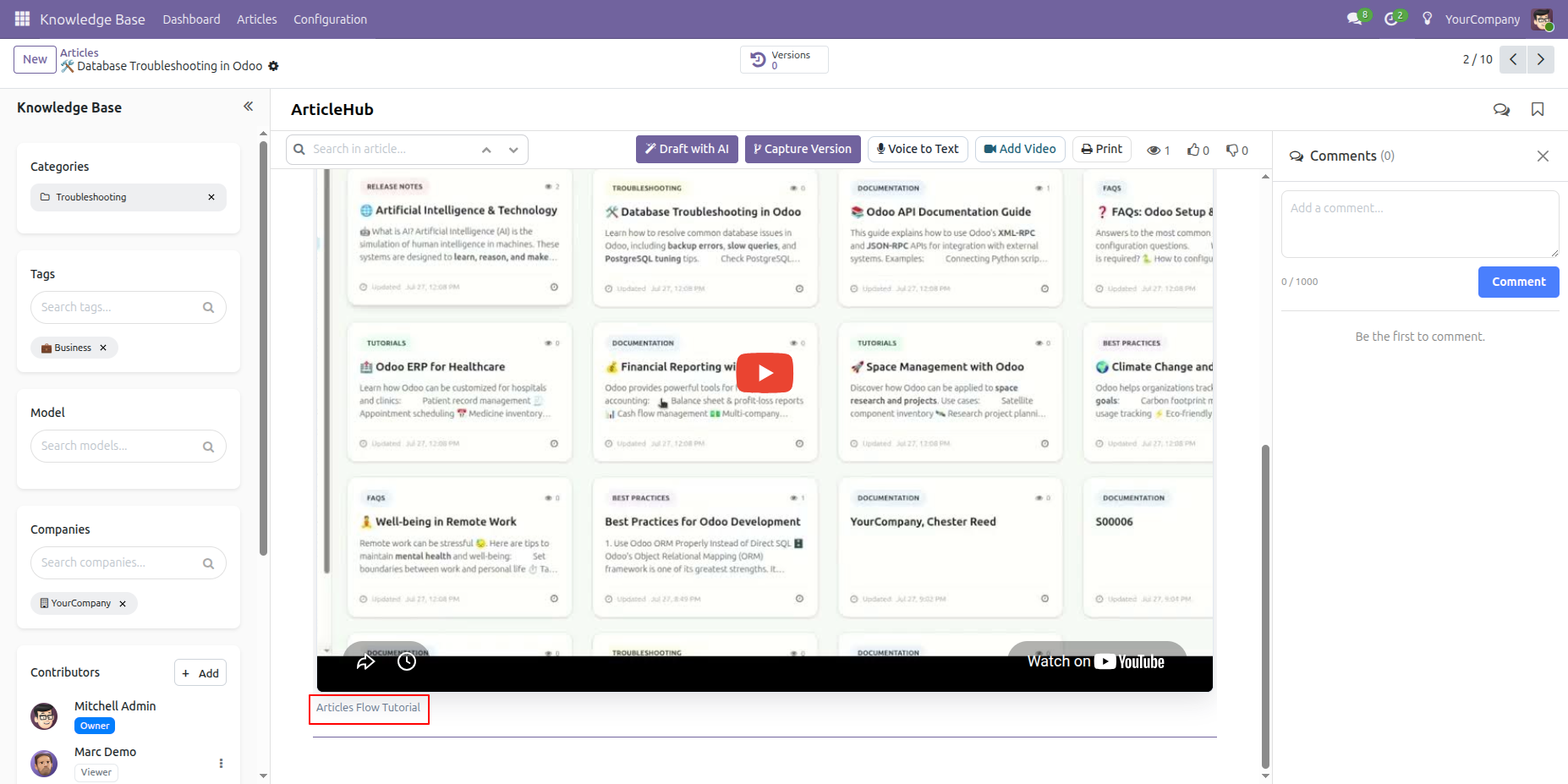Click the Articles Flow Tutorial caption
The height and width of the screenshot is (784, 1568).
tap(368, 708)
